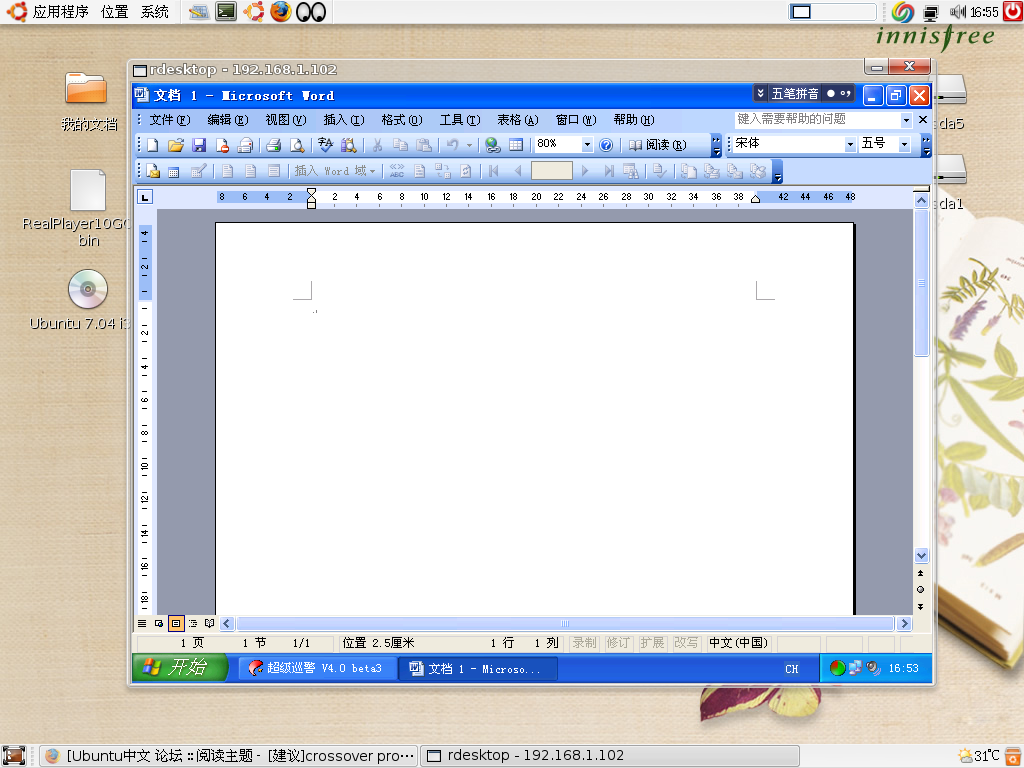Open the 文件(F) menu
The width and height of the screenshot is (1024, 768).
170,120
